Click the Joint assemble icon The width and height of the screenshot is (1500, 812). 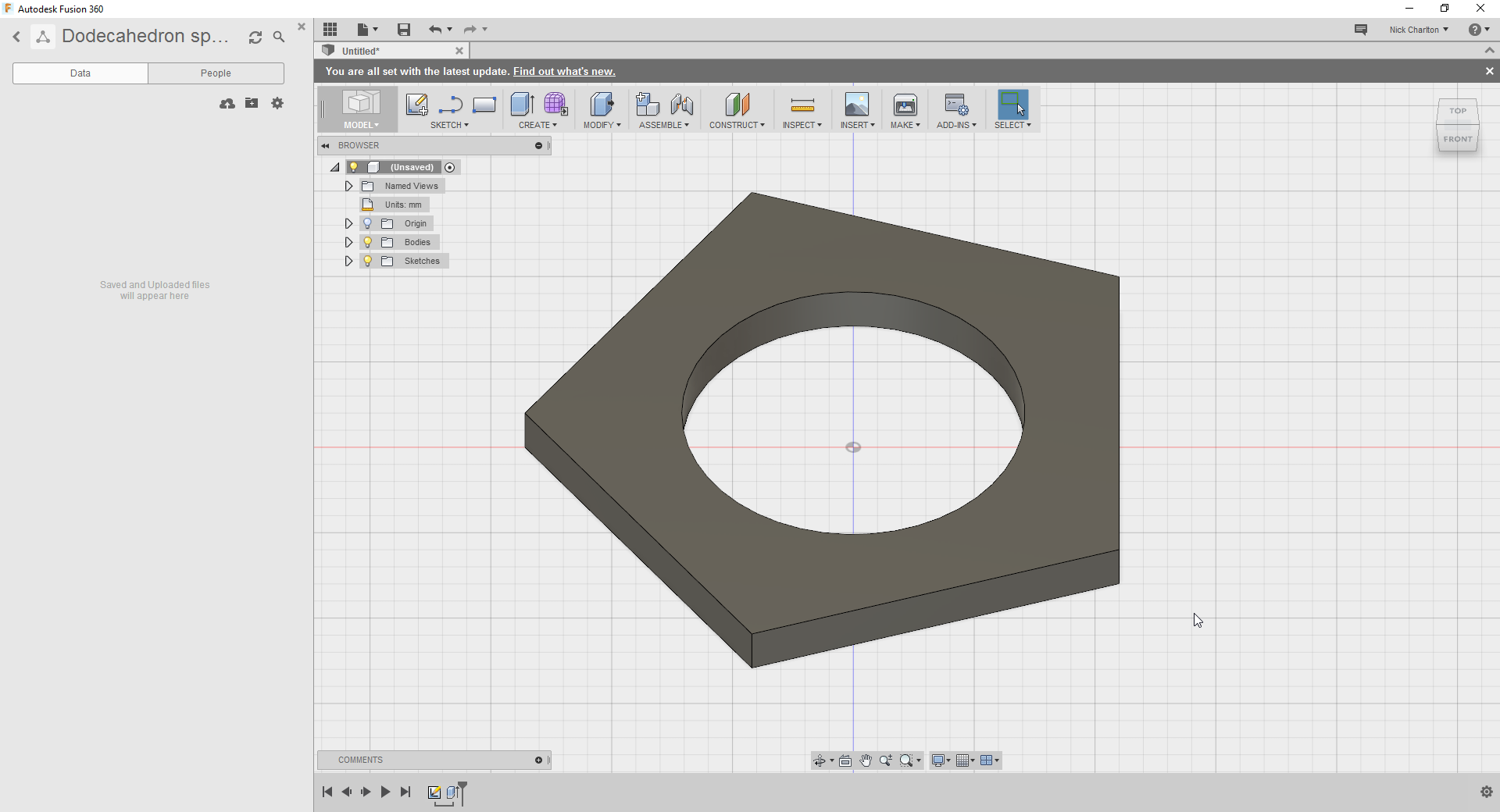[682, 105]
